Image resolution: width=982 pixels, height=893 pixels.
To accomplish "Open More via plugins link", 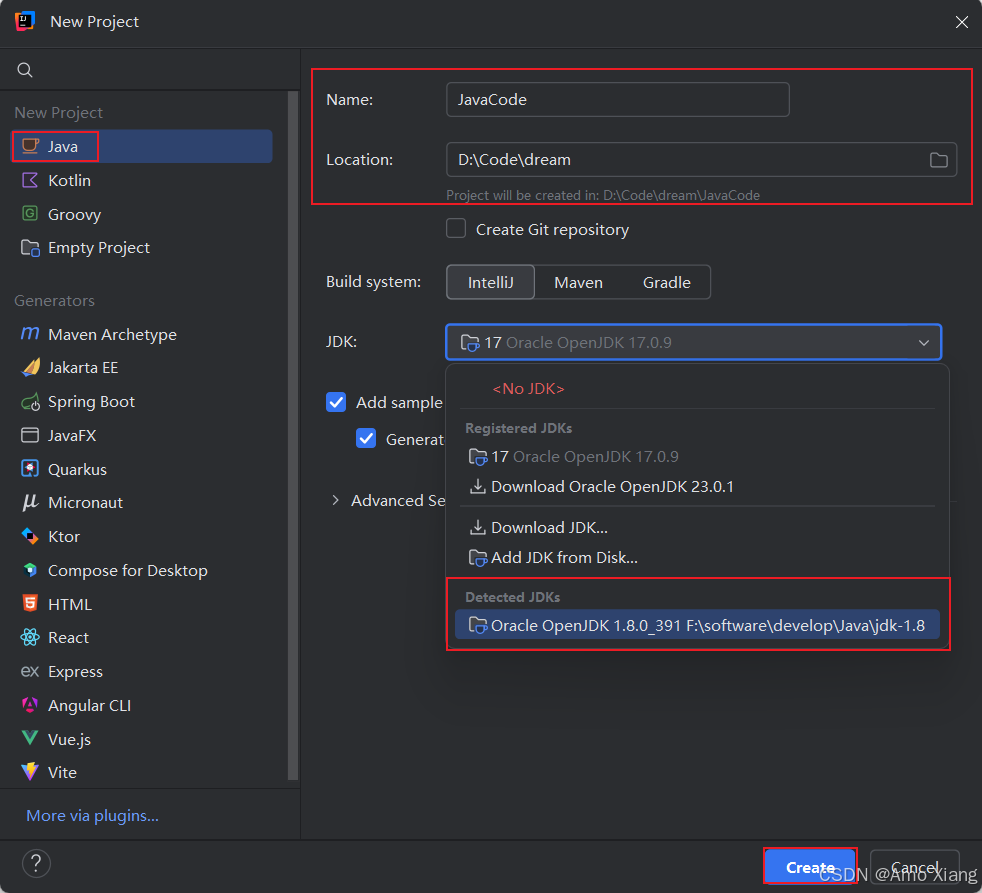I will pos(92,816).
